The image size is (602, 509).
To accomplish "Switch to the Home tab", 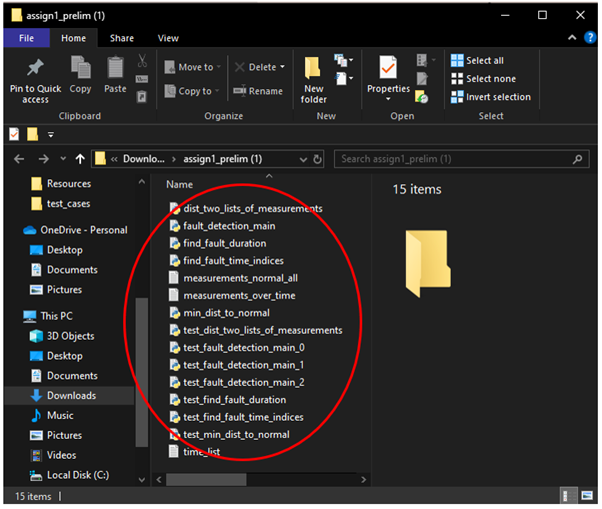I will click(x=73, y=38).
